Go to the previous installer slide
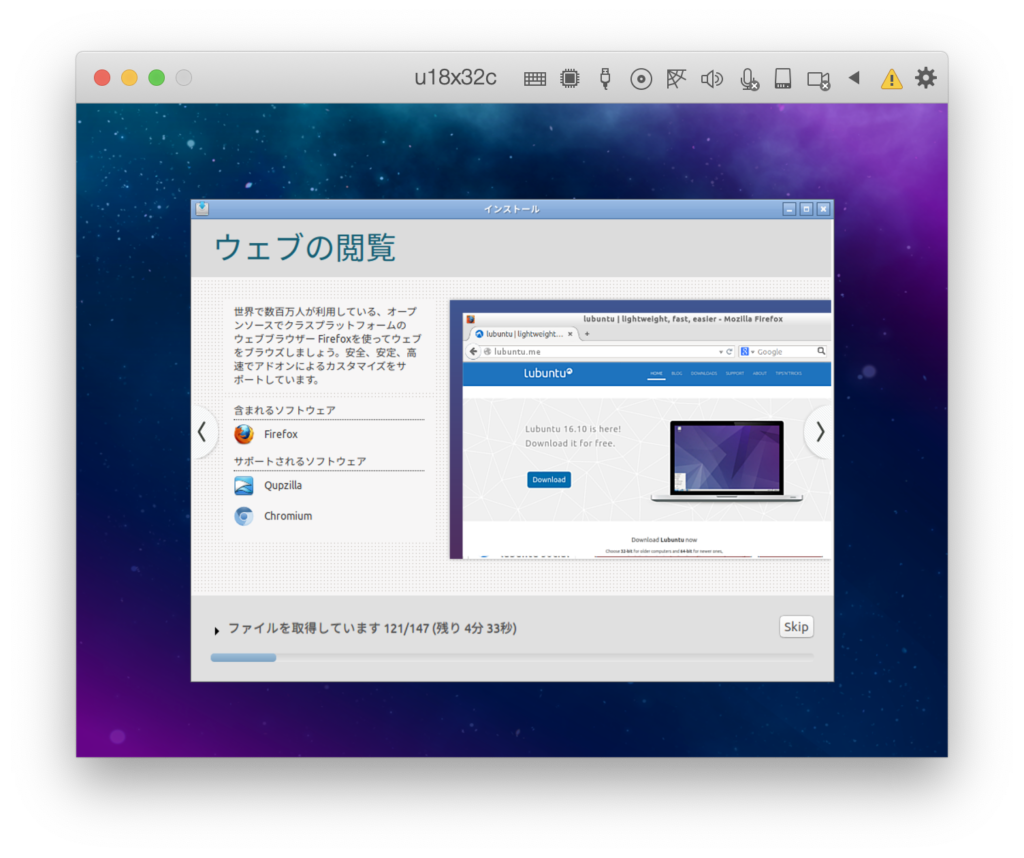This screenshot has height=858, width=1024. pyautogui.click(x=203, y=431)
